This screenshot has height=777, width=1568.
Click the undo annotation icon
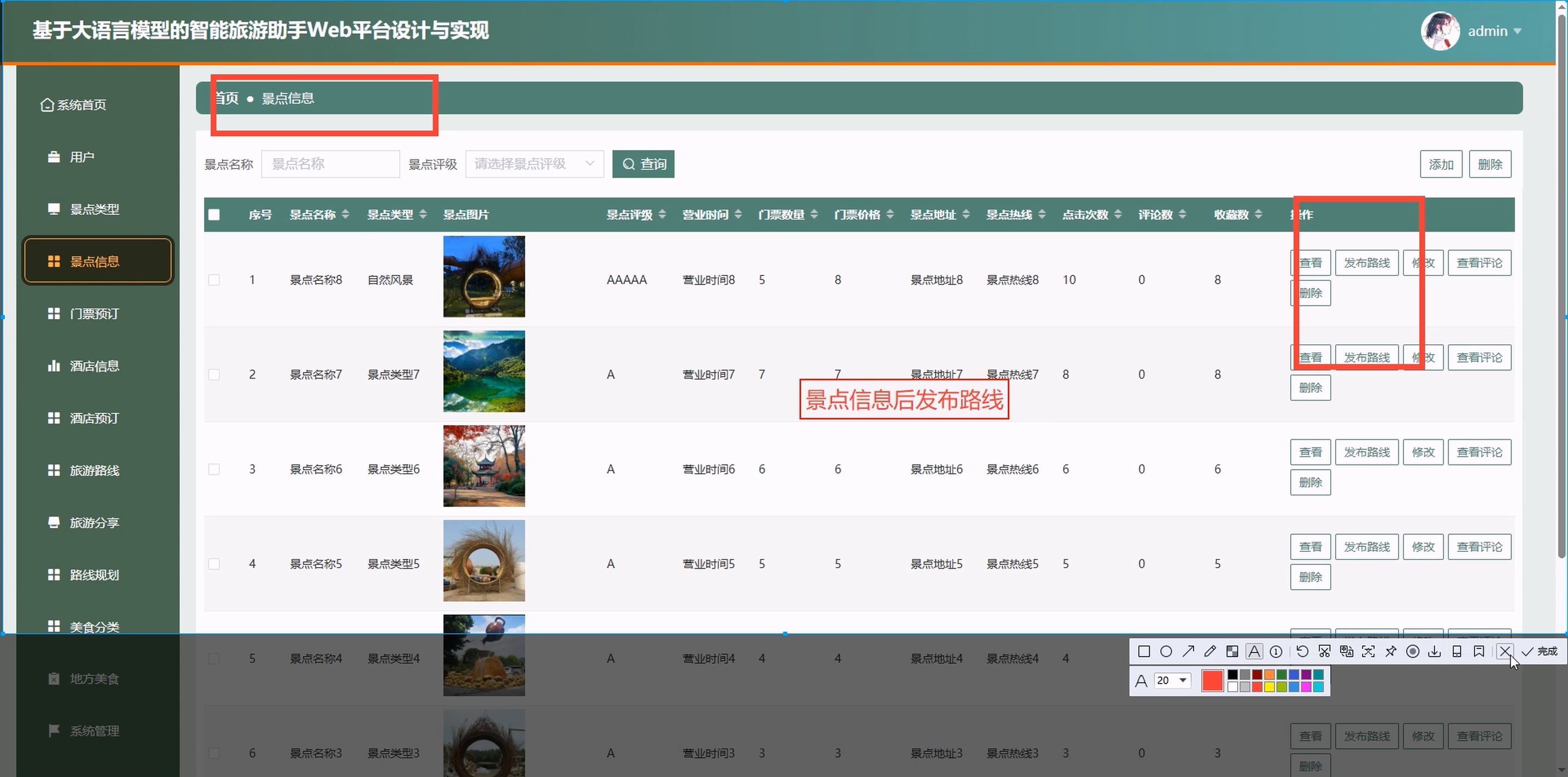(x=1302, y=652)
